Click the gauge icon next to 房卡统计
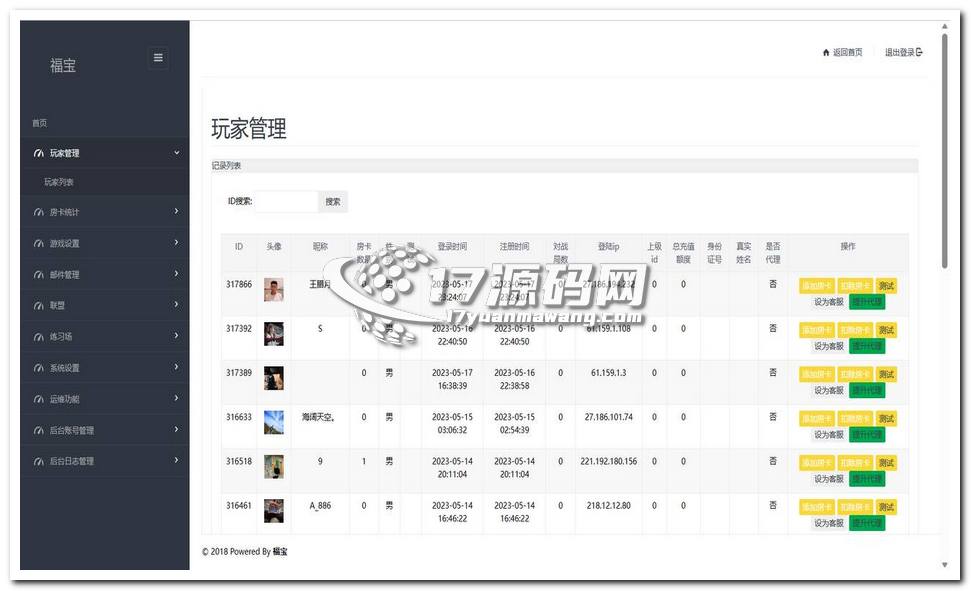971x591 pixels. click(39, 213)
